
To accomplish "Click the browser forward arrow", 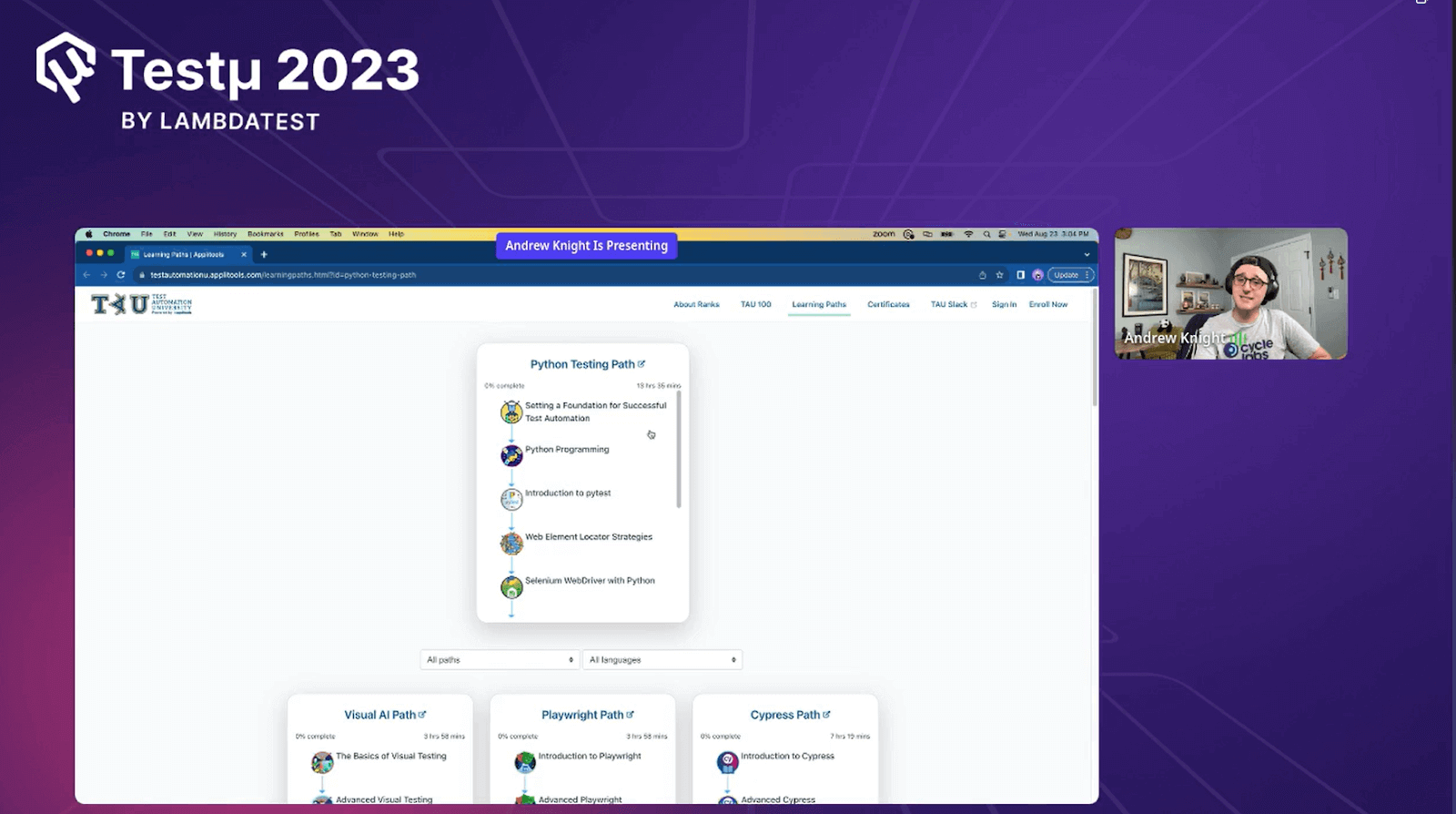I will [104, 274].
